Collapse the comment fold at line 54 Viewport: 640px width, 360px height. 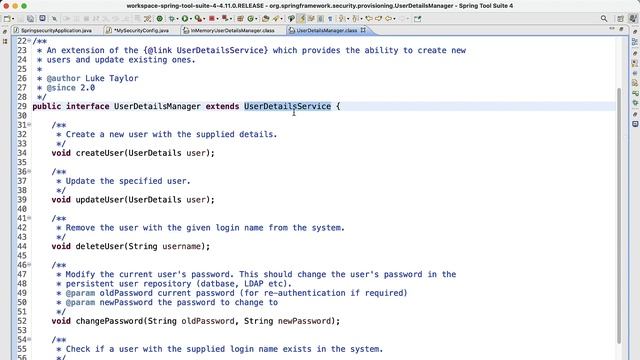tap(29, 340)
